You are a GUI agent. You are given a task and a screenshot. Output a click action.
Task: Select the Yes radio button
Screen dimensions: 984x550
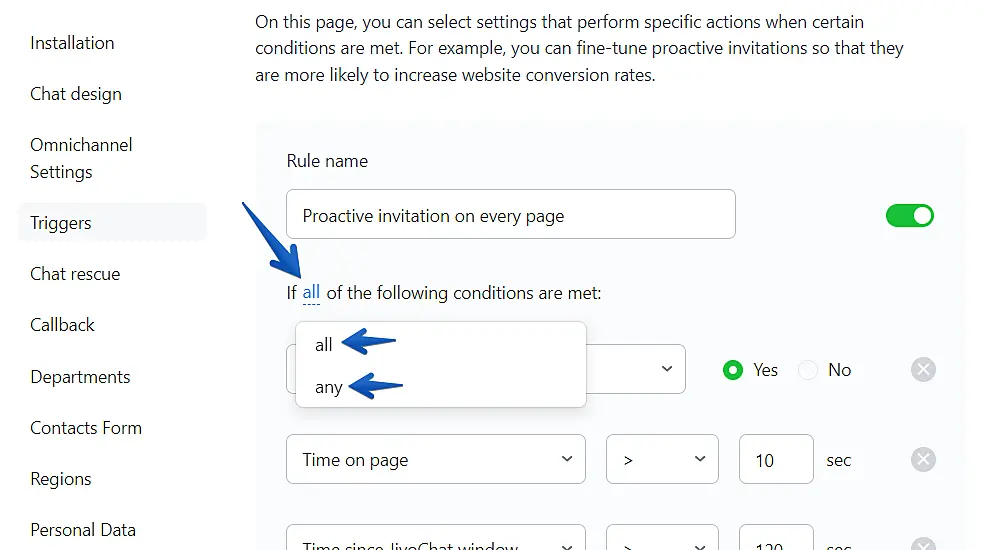(x=734, y=370)
